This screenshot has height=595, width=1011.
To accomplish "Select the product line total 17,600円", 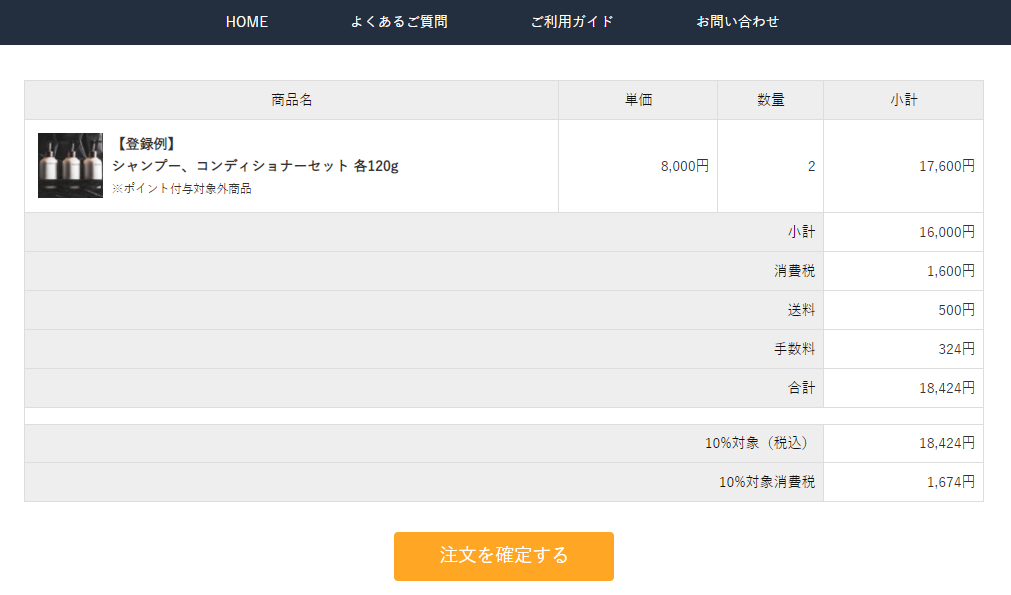I will tap(947, 166).
